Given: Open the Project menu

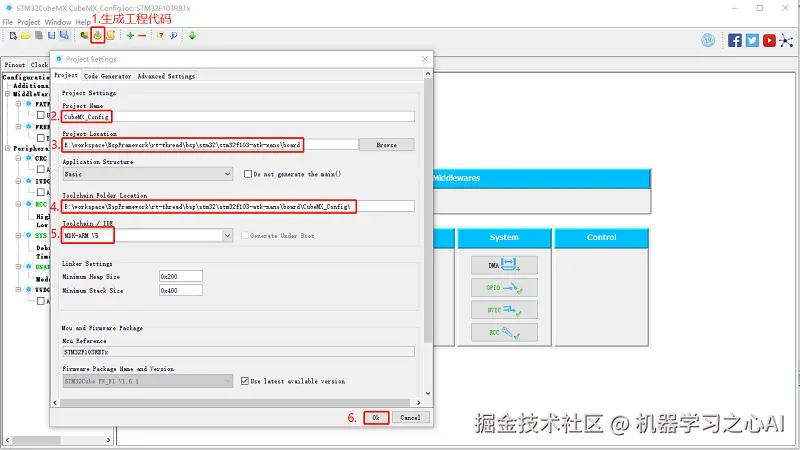Looking at the screenshot, I should click(29, 22).
